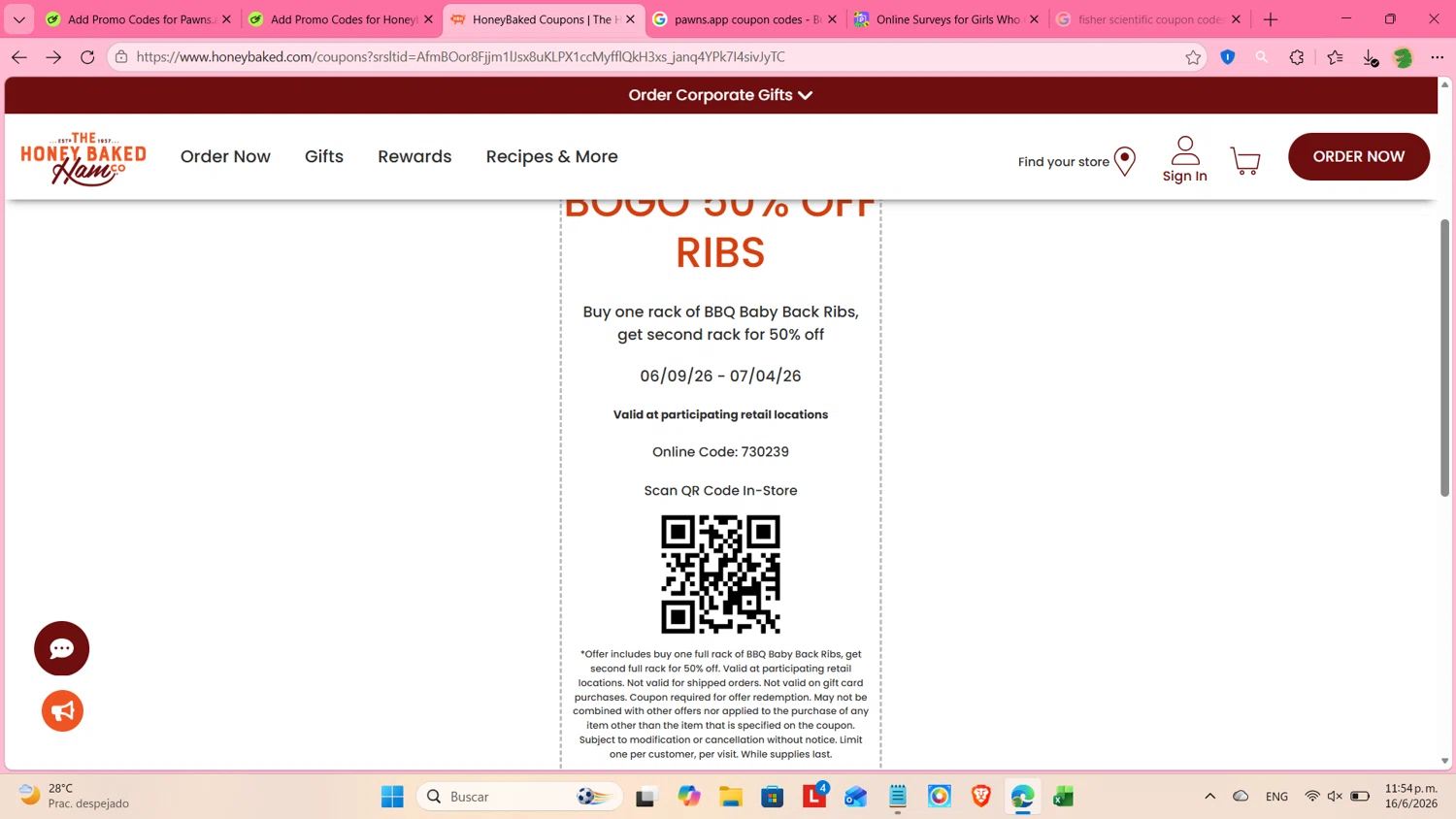
Task: Open Copilot from taskbar
Action: [x=689, y=797]
